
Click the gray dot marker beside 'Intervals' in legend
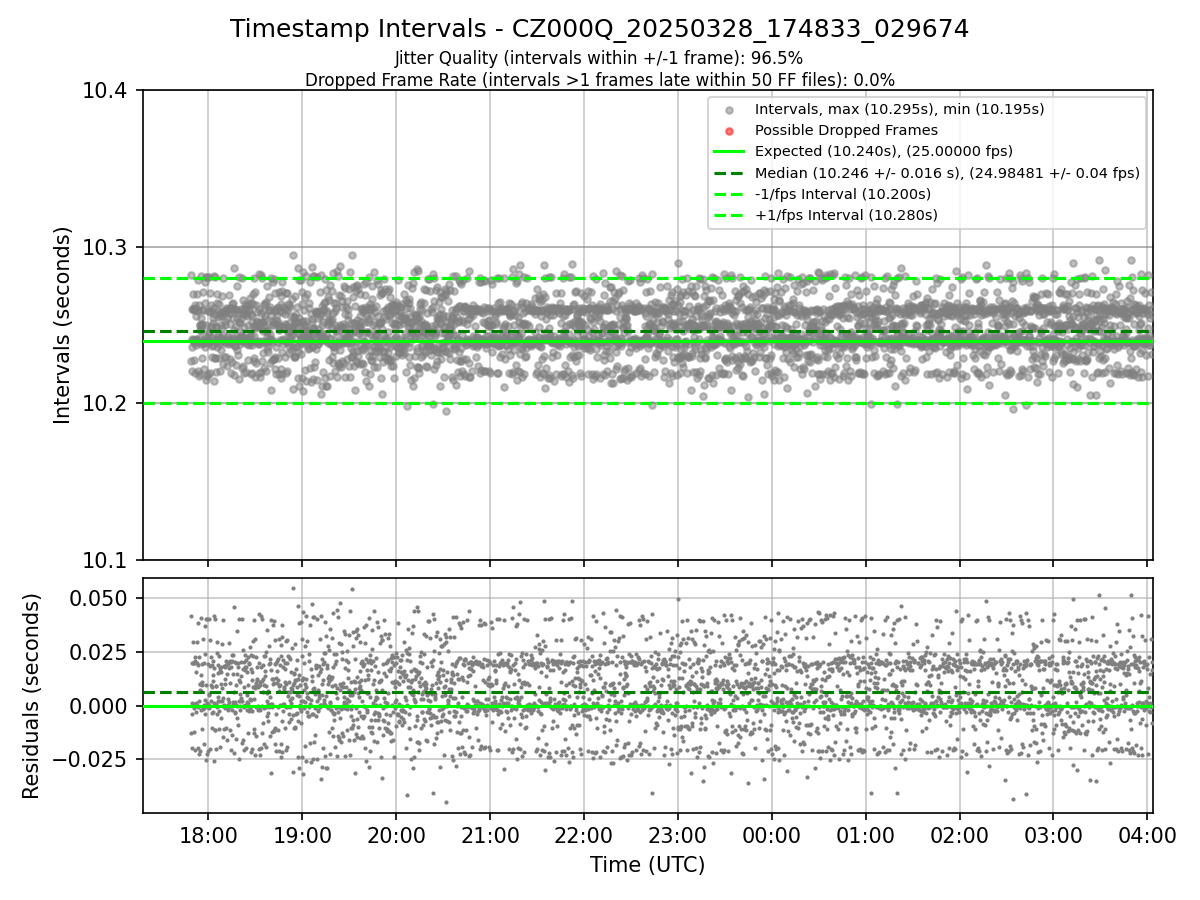pyautogui.click(x=729, y=110)
